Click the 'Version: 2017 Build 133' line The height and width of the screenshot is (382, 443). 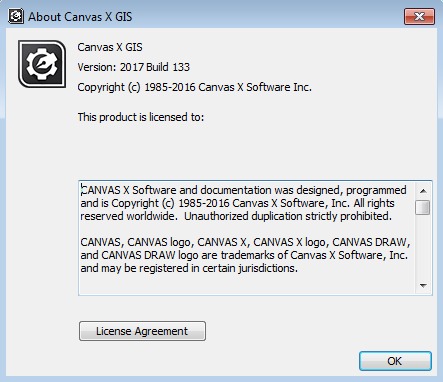pos(134,67)
